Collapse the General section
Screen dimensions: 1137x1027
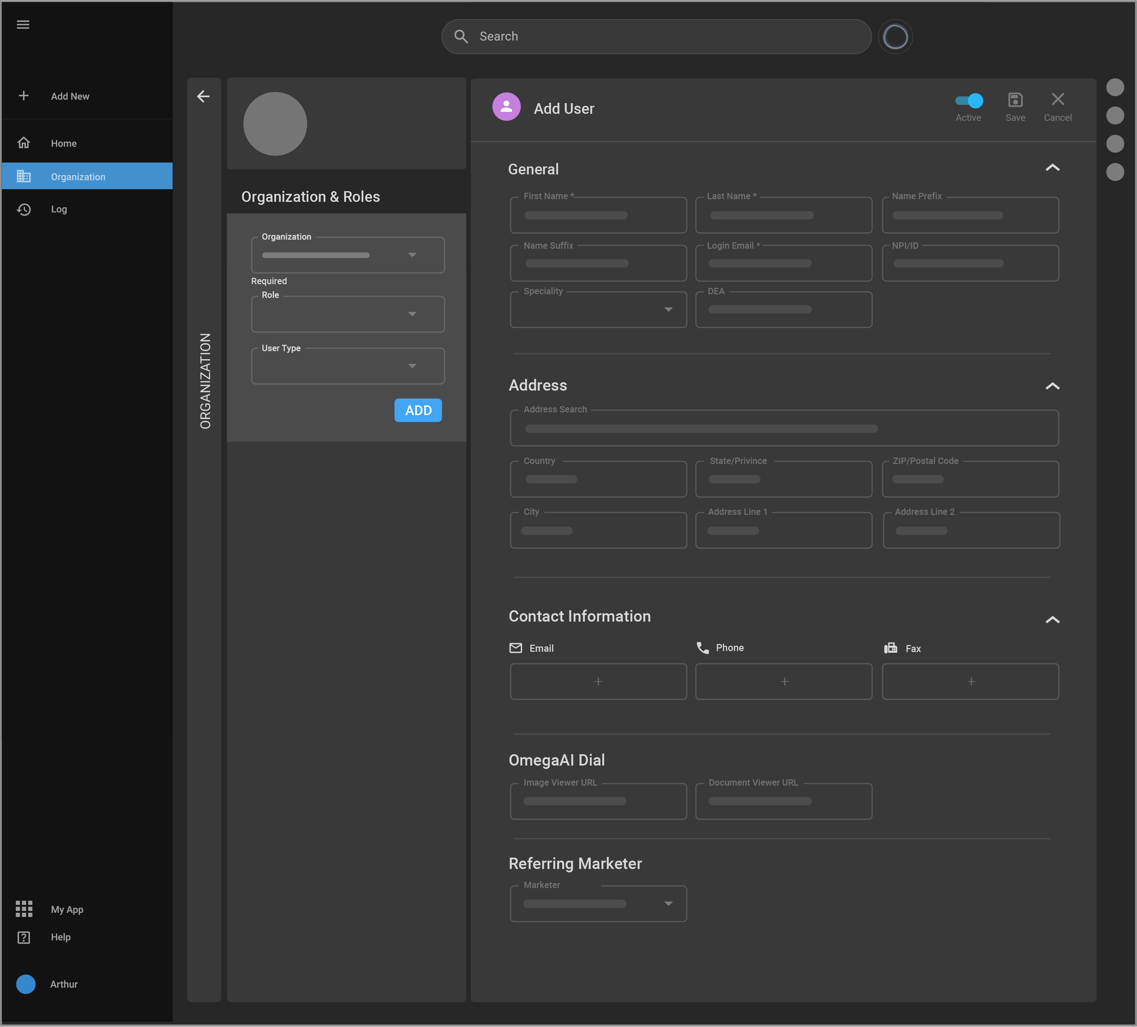click(1052, 168)
